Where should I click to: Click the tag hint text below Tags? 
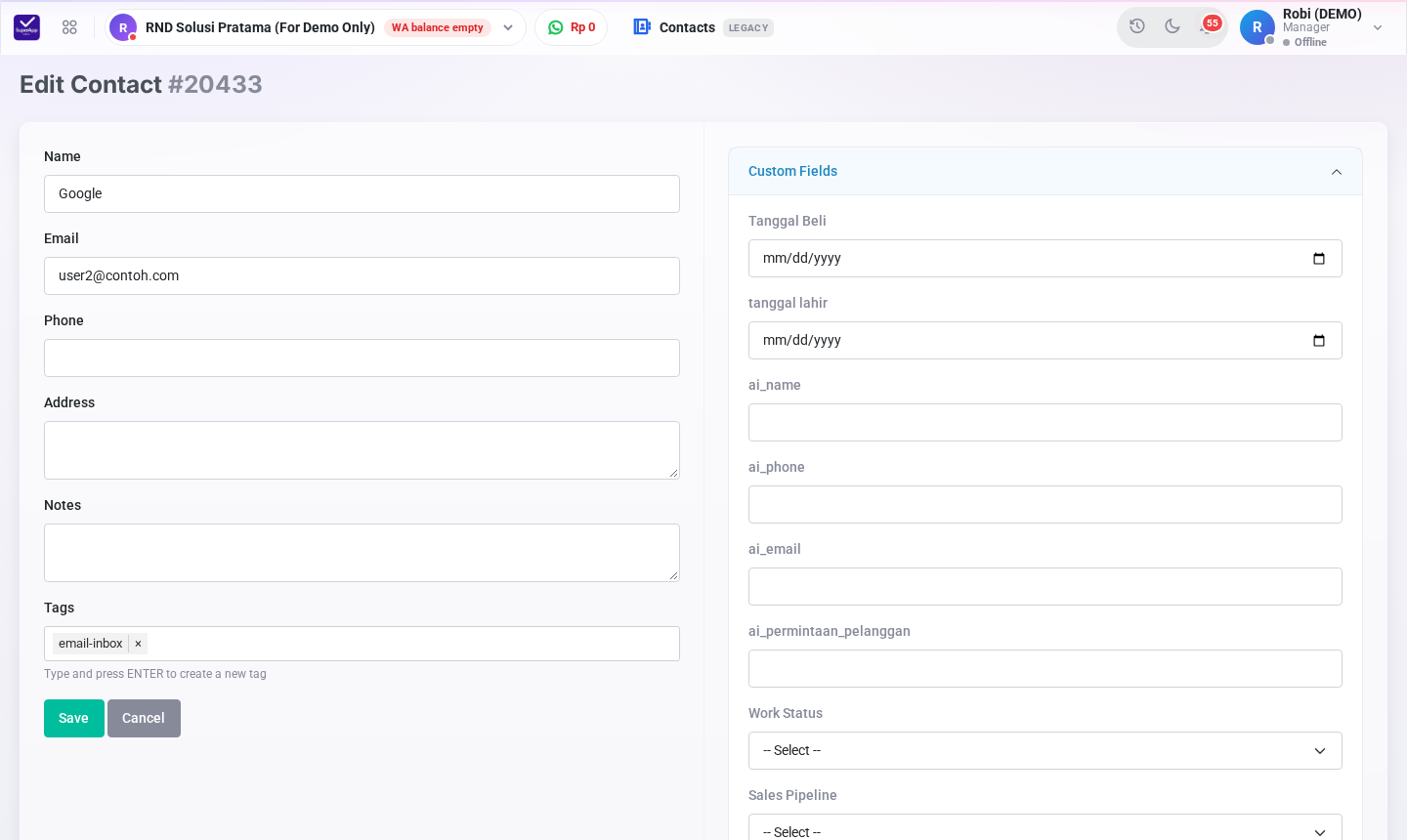tap(155, 674)
